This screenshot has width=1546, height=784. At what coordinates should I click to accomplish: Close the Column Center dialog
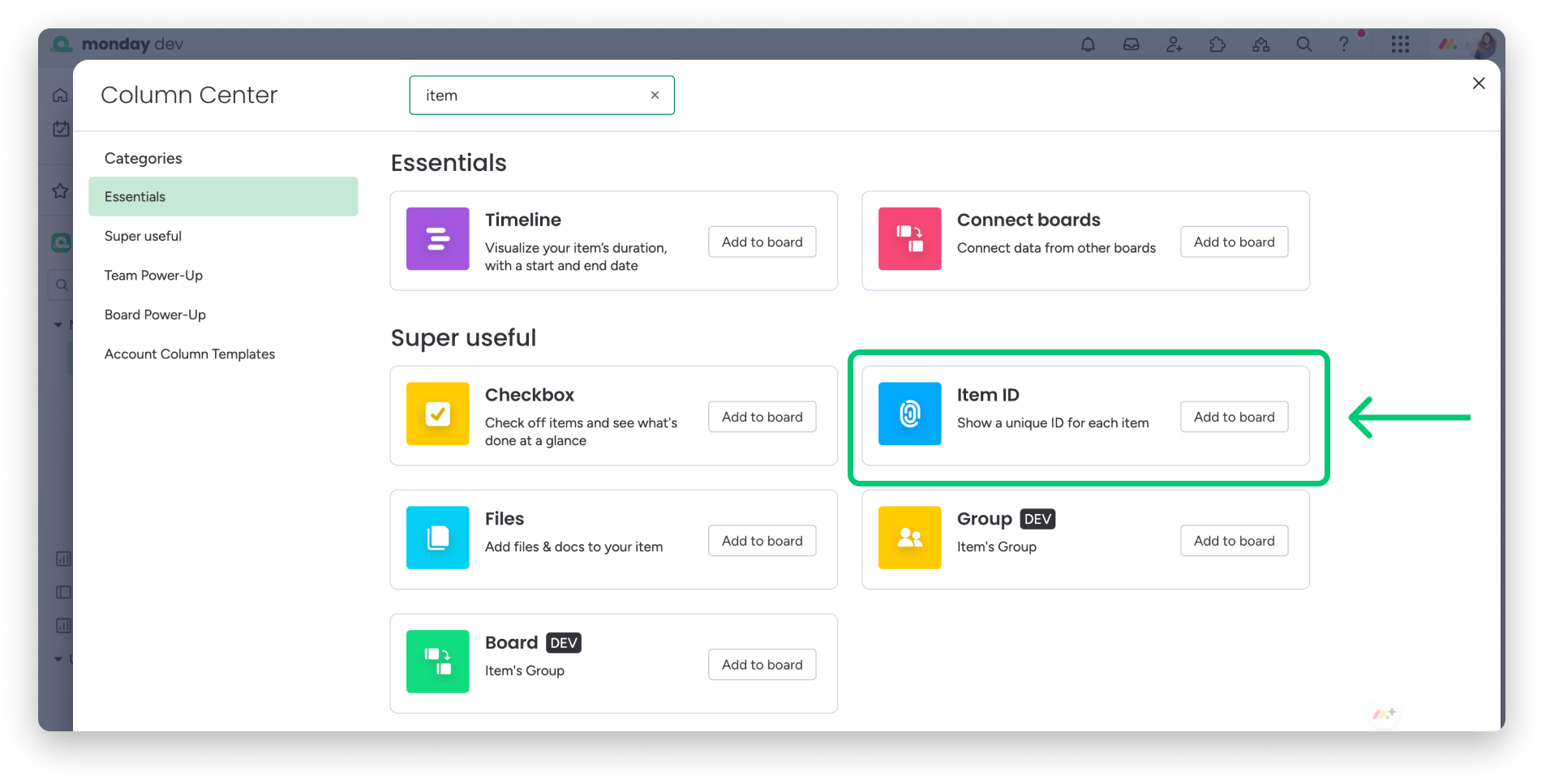[x=1478, y=83]
